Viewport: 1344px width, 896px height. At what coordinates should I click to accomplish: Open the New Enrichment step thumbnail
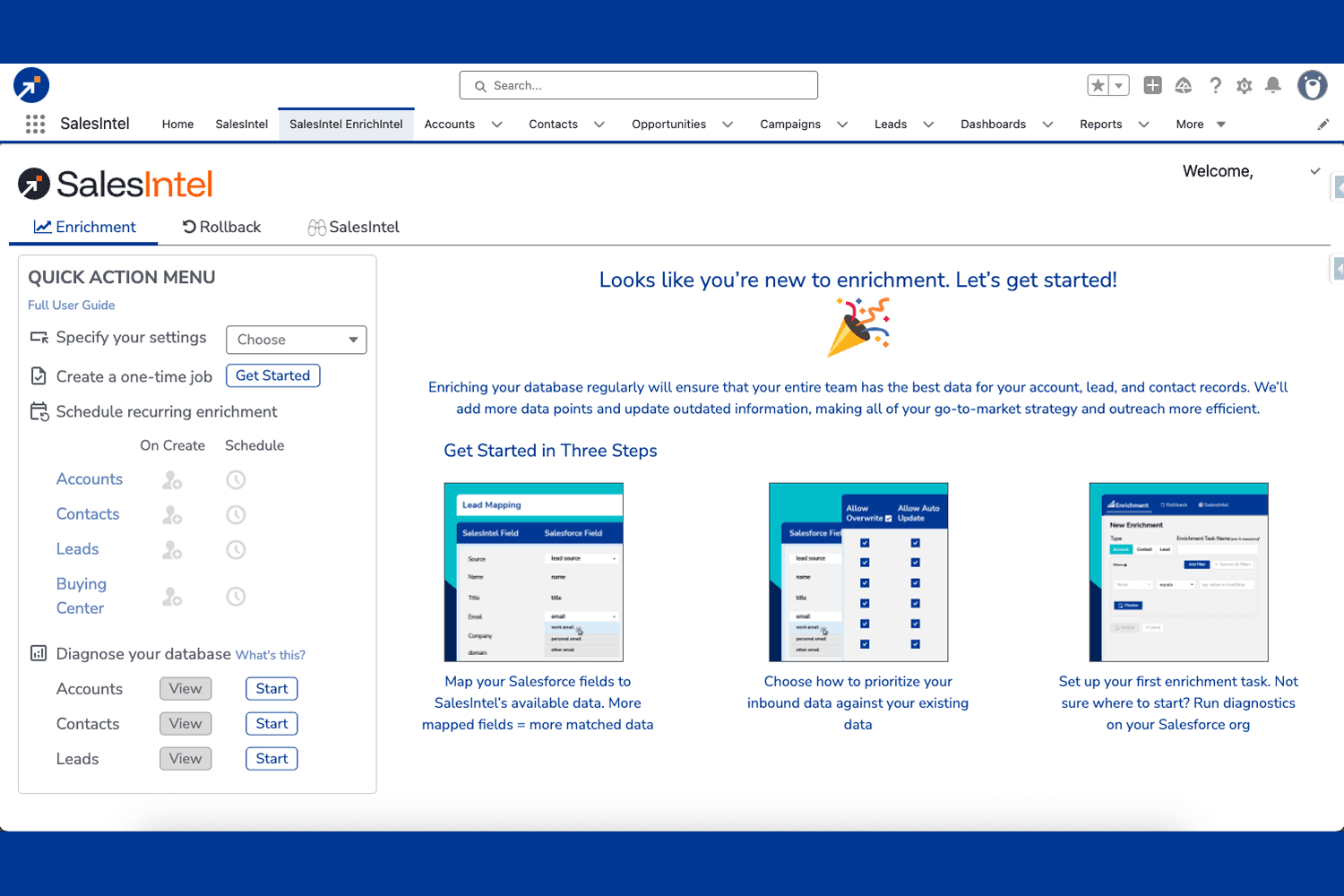tap(1178, 573)
